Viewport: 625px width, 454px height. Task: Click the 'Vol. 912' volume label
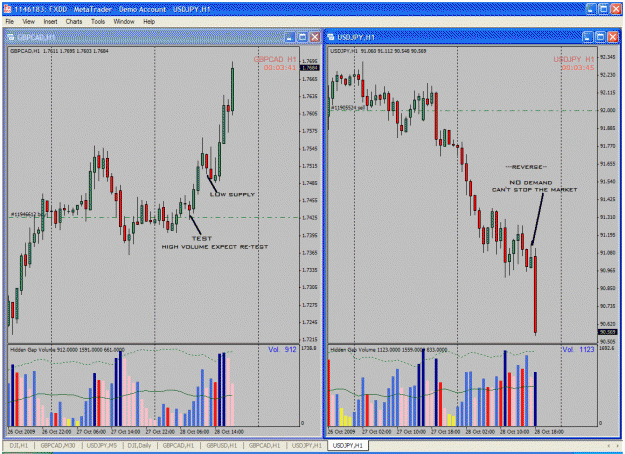tap(282, 350)
